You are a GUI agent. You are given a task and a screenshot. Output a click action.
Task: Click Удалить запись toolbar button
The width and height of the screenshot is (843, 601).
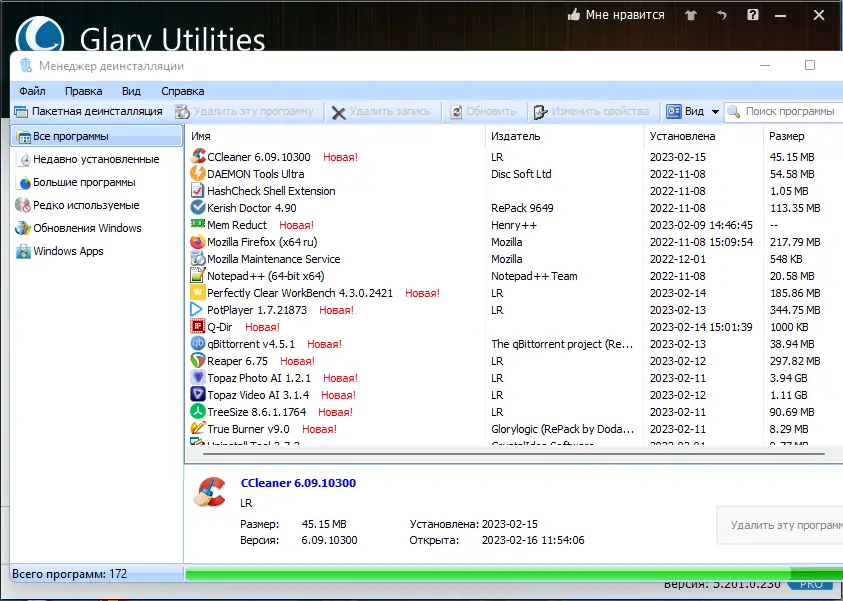[x=381, y=112]
